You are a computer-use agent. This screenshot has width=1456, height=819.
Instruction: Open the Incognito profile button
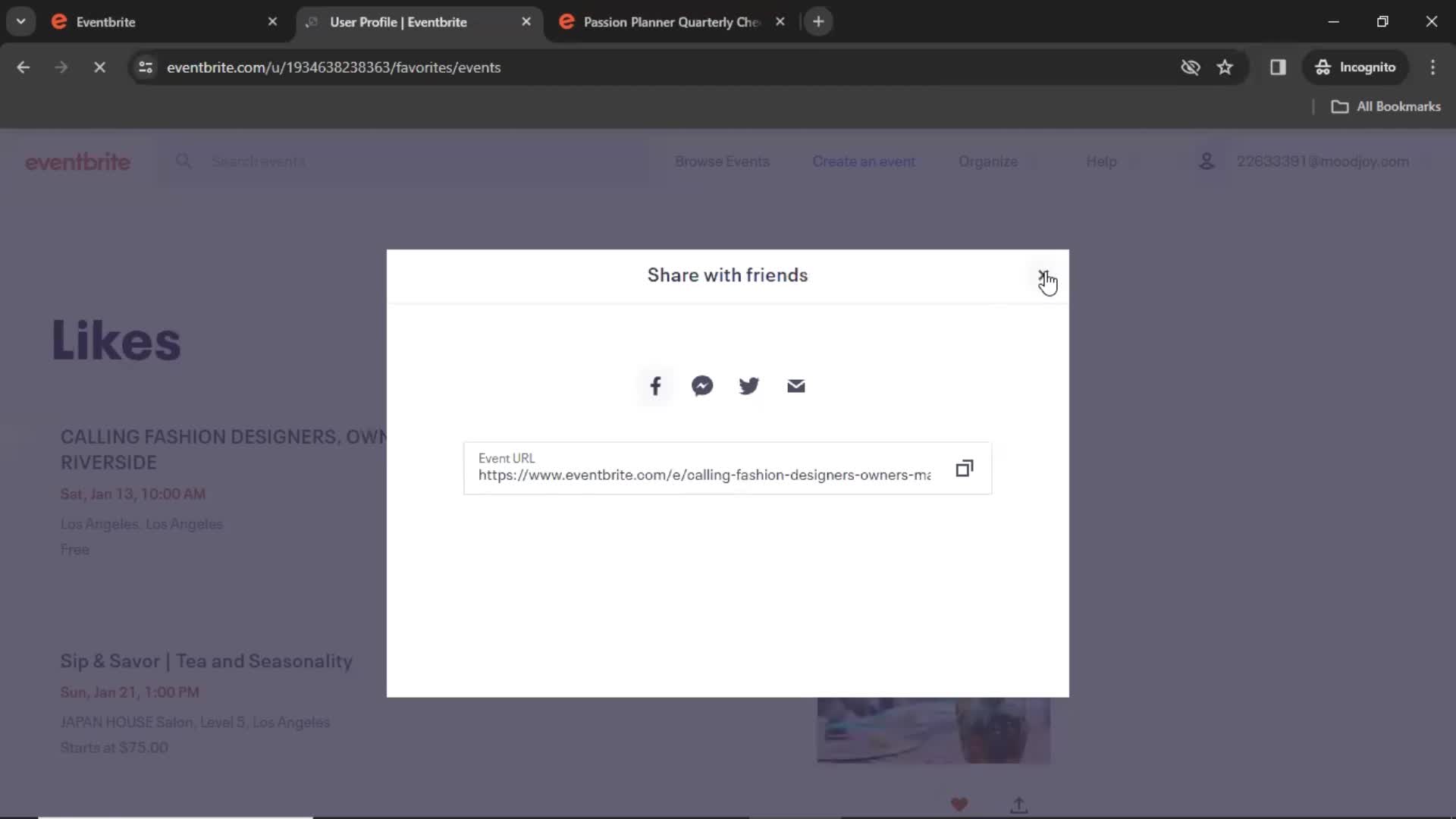point(1355,67)
